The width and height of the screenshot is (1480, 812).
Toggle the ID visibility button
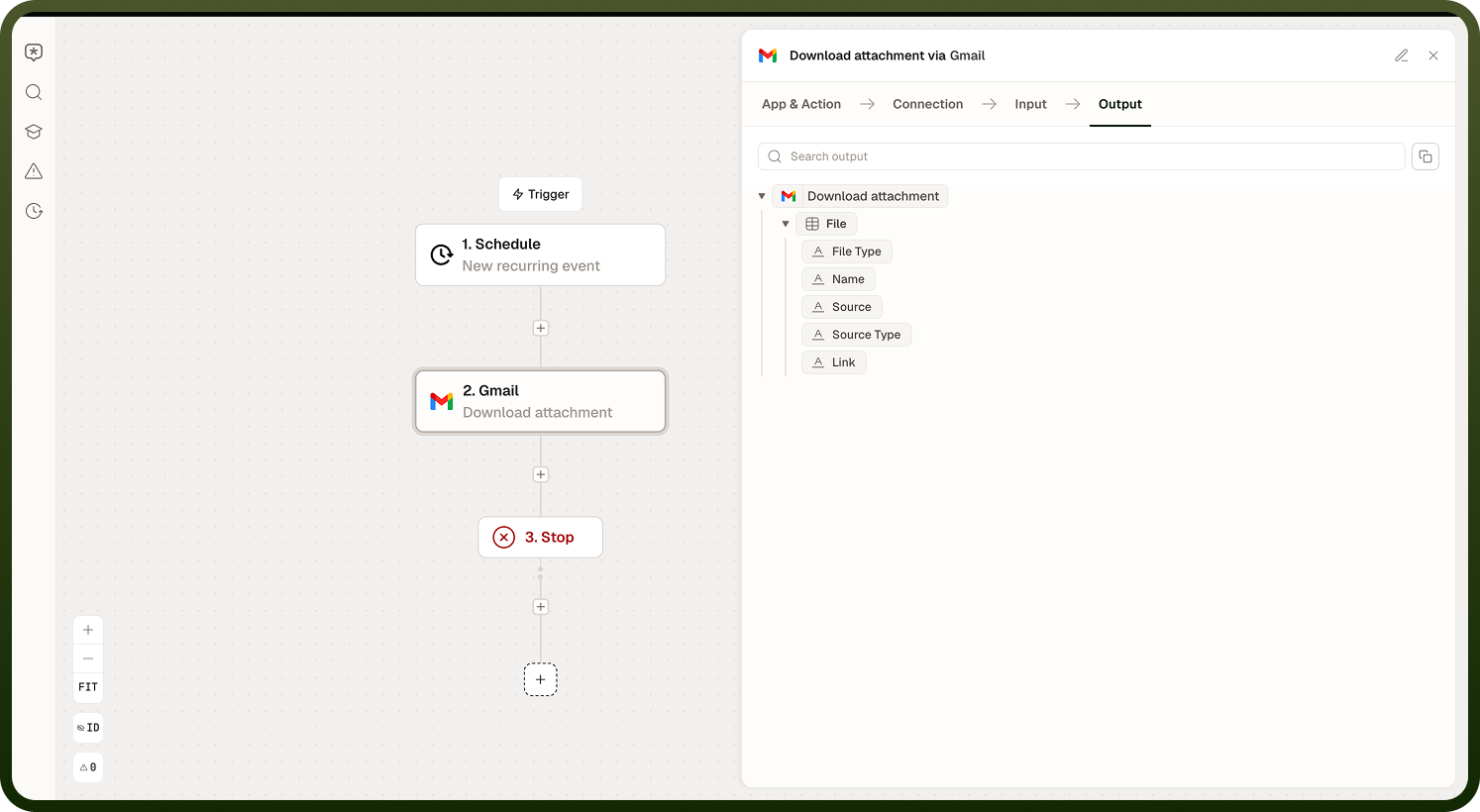click(88, 728)
